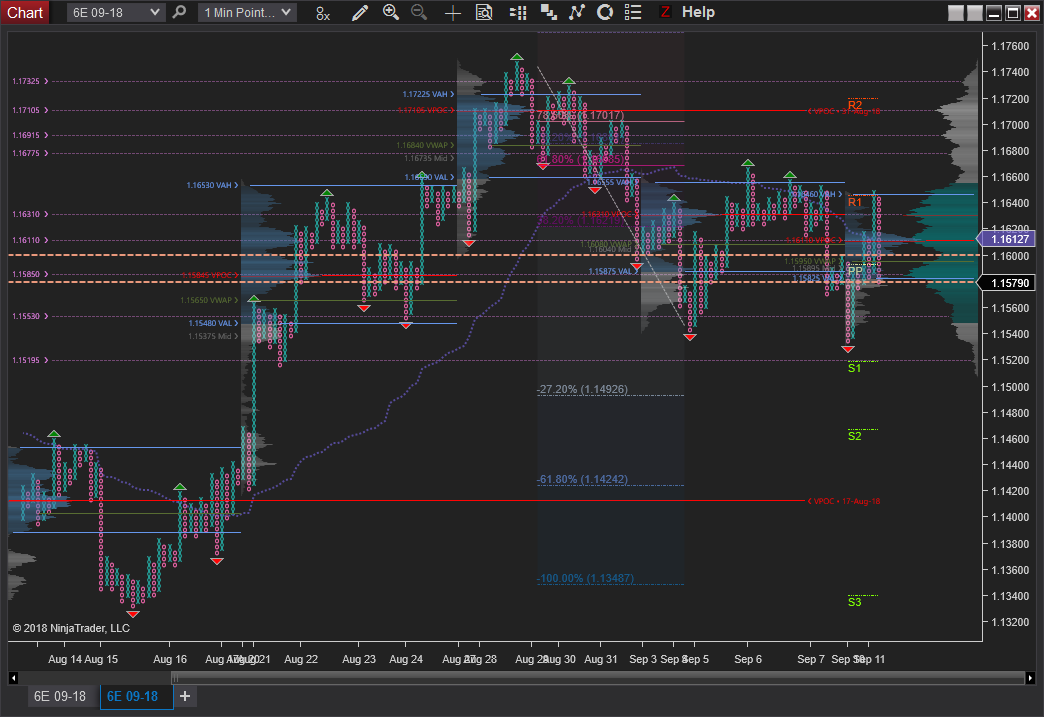Click the 1.16775 level label
The image size is (1044, 717).
29,153
